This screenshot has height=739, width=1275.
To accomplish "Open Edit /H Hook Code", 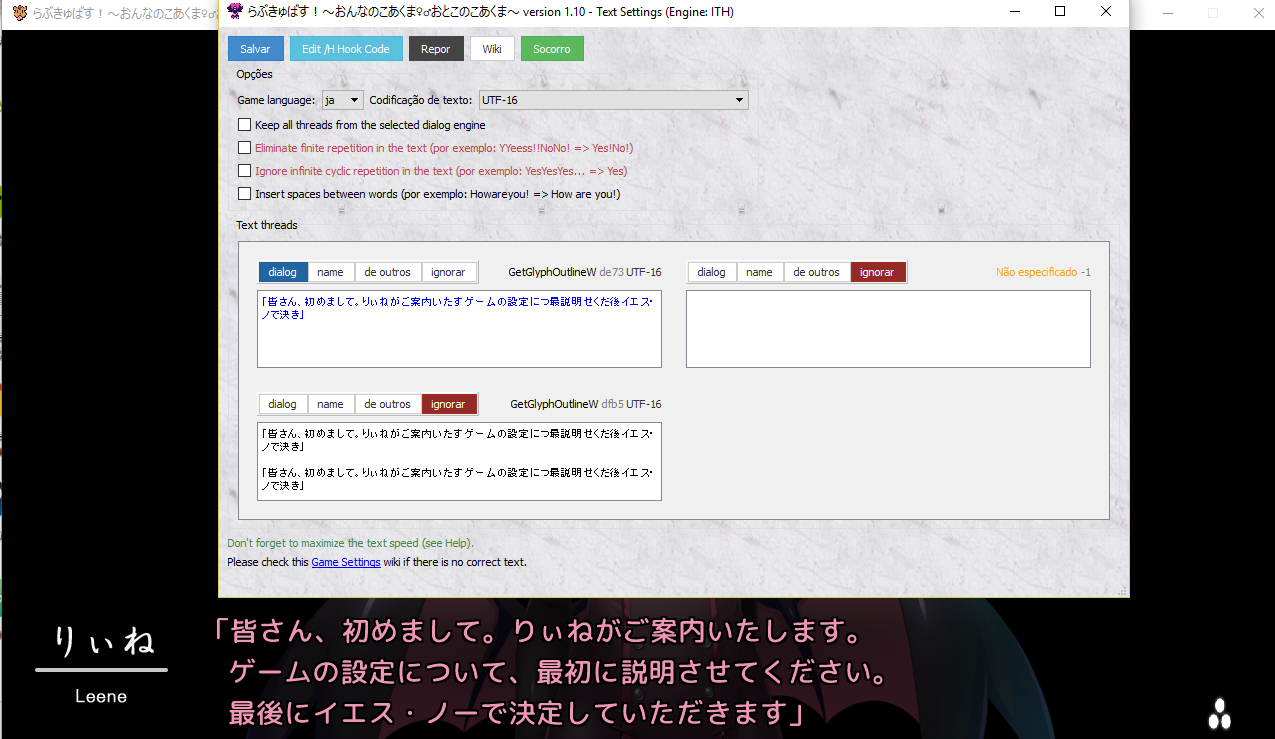I will 346,49.
